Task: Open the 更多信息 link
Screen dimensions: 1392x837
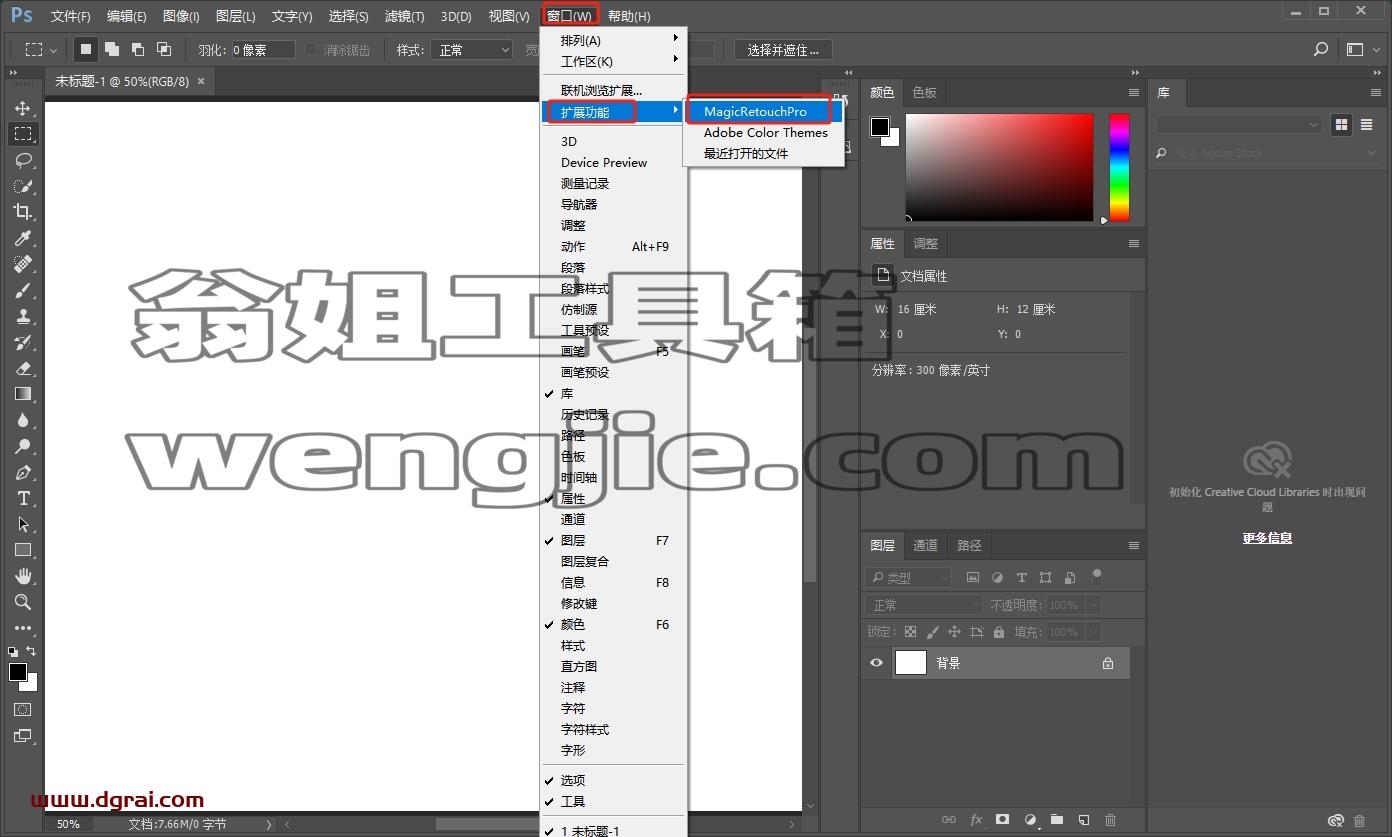Action: (x=1267, y=537)
